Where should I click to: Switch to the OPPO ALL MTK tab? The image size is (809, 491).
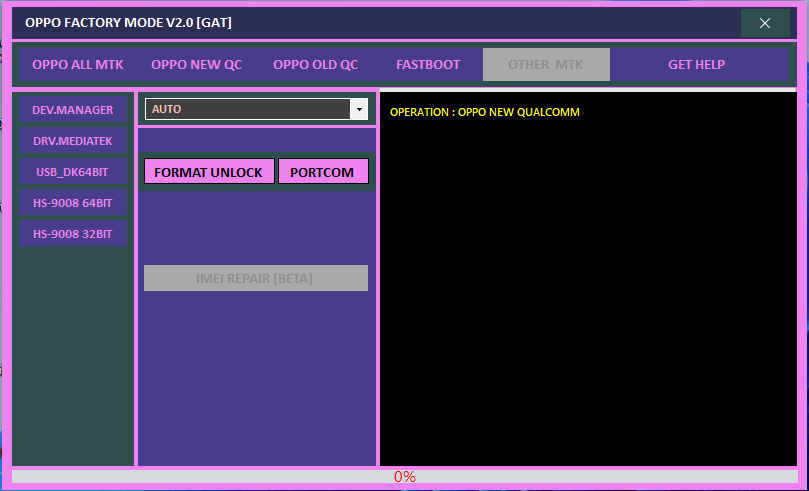click(x=78, y=65)
